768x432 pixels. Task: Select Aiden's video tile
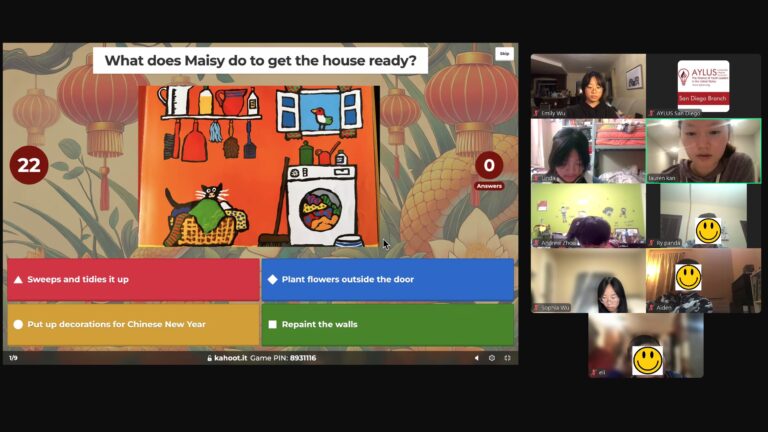point(703,281)
